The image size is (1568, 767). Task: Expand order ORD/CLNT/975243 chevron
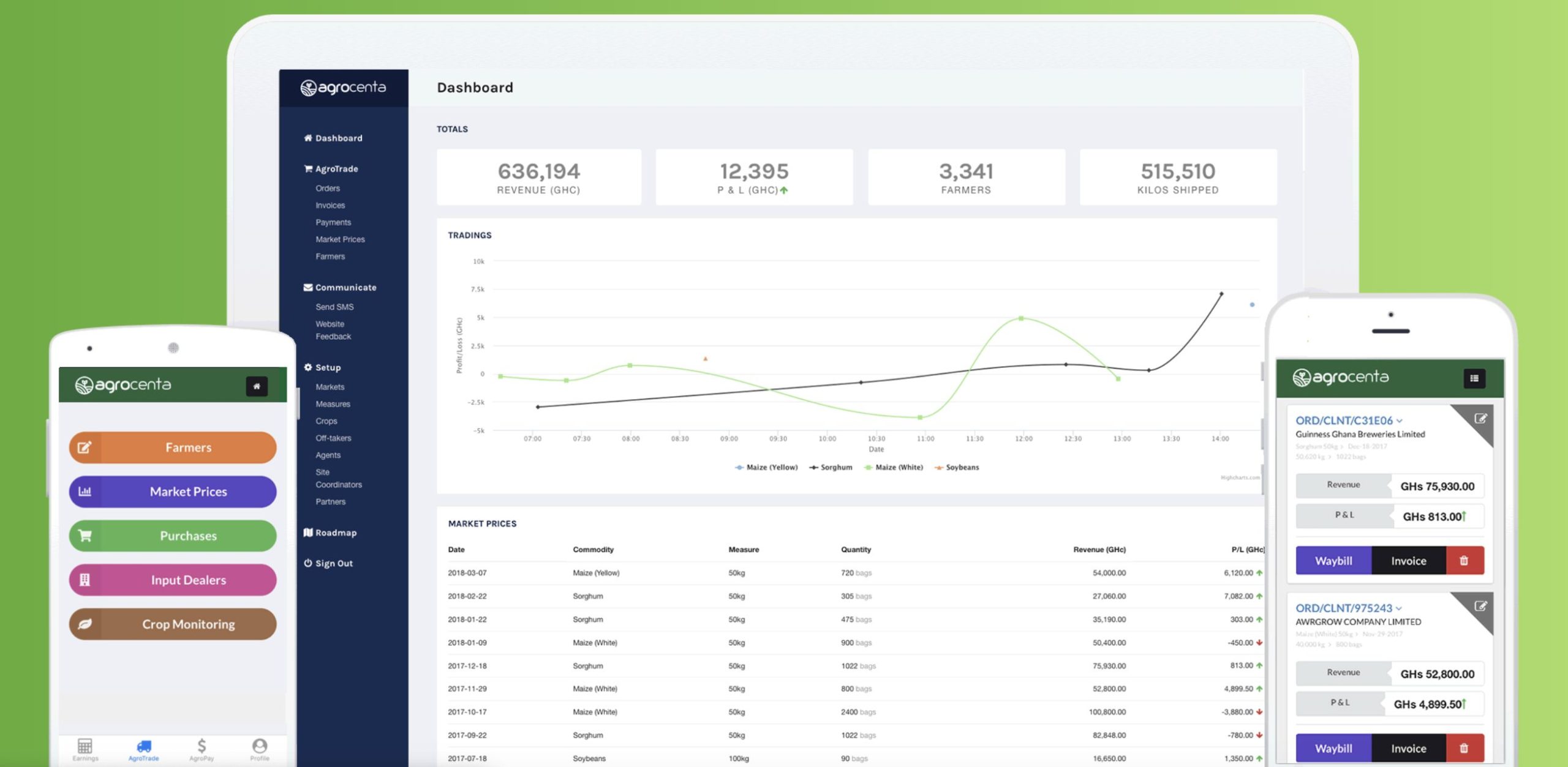coord(1398,608)
